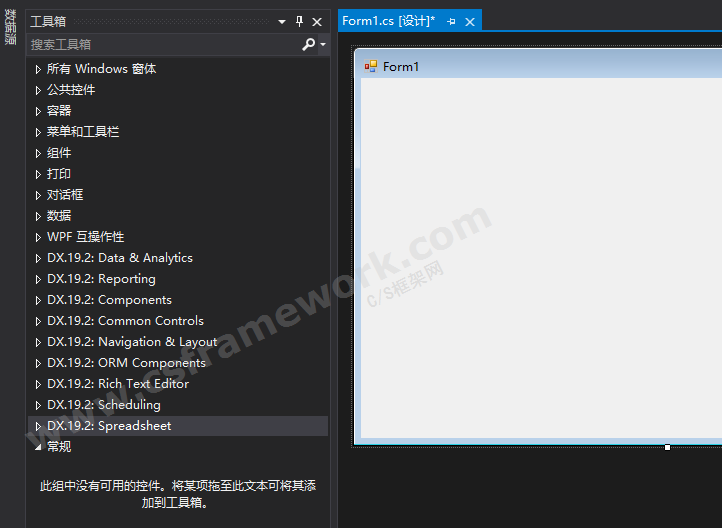Image resolution: width=722 pixels, height=528 pixels.
Task: Click the form's bottom resize handle
Action: point(667,447)
